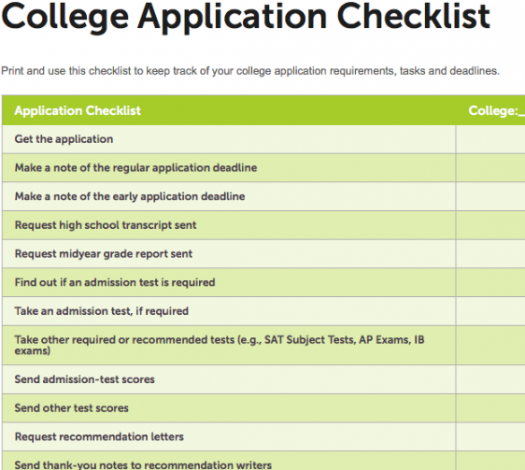The height and width of the screenshot is (470, 525).
Task: Select the Get the application row text
Action: (x=64, y=139)
